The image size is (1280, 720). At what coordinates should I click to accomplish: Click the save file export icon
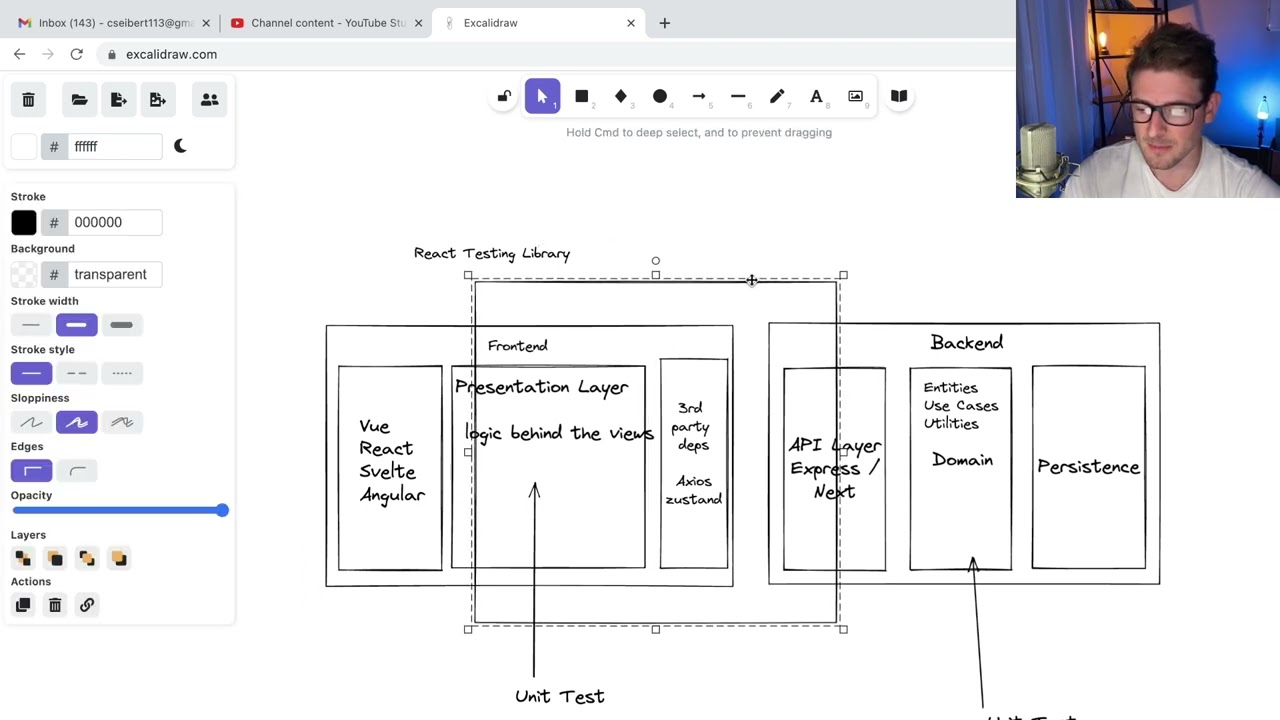(119, 99)
